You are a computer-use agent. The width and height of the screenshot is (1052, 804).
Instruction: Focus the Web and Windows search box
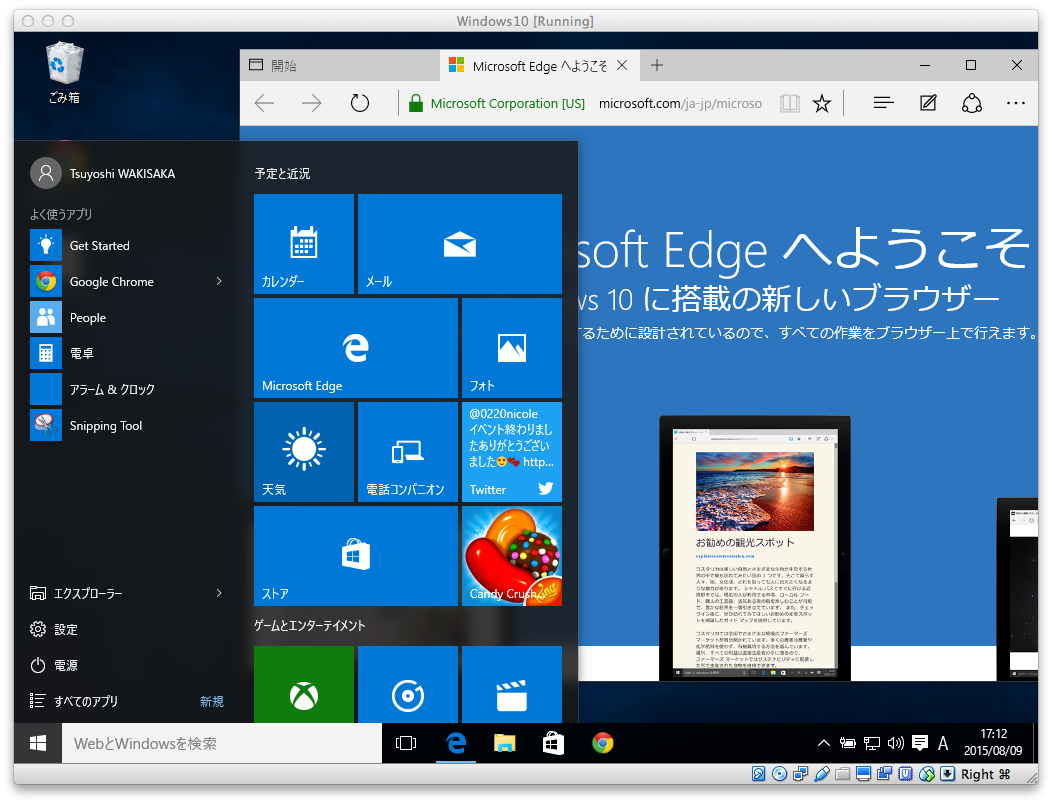tap(222, 743)
